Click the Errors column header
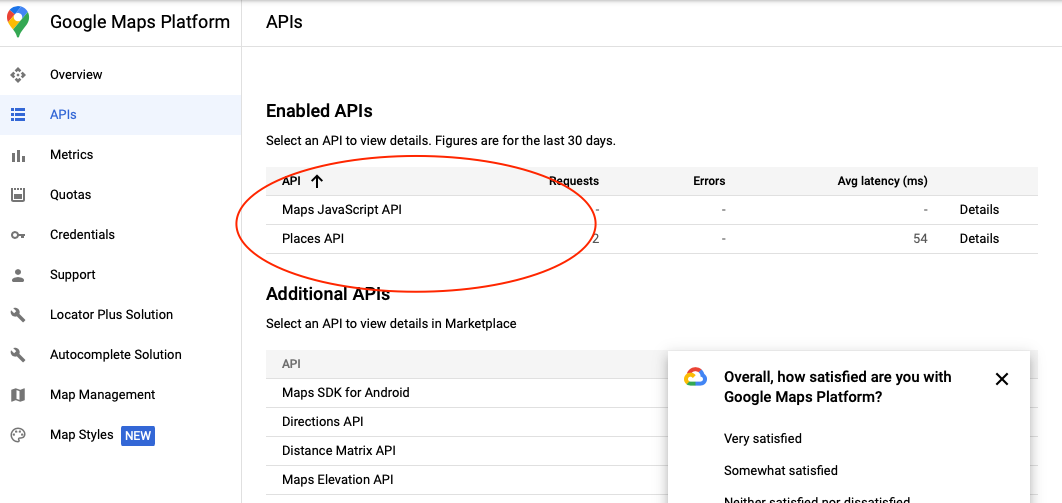Screen dimensions: 1062x503 (x=709, y=181)
